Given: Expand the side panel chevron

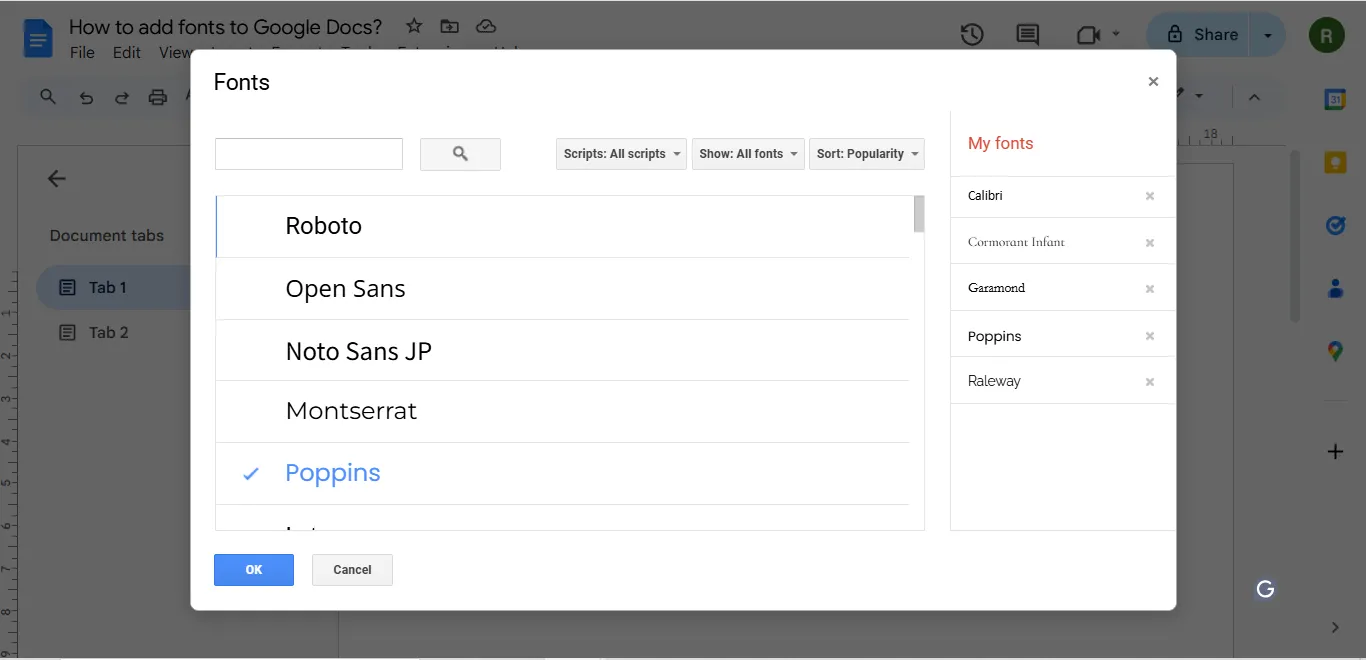Looking at the screenshot, I should point(1335,627).
